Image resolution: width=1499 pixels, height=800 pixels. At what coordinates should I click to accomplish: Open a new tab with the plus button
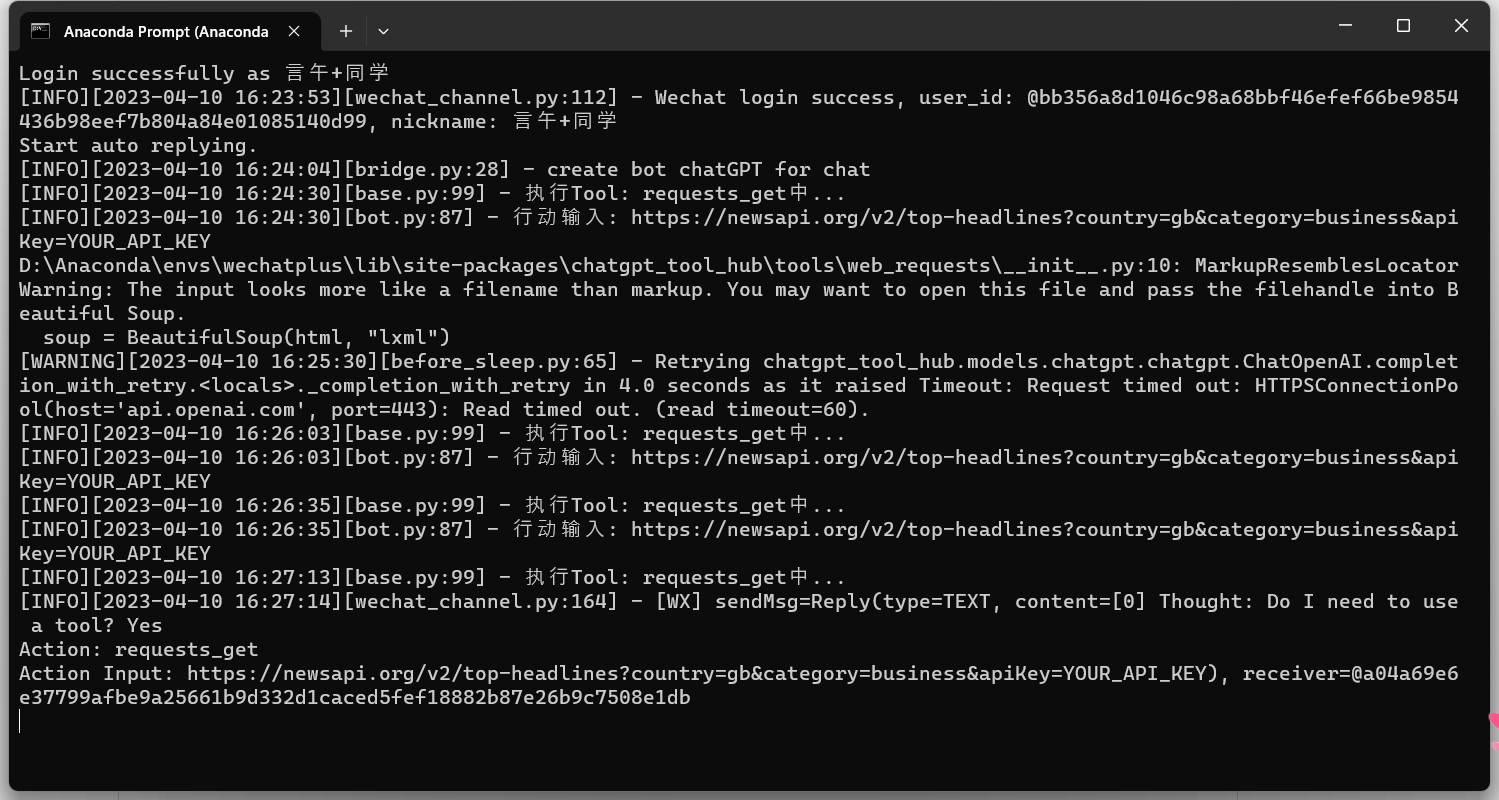345,31
